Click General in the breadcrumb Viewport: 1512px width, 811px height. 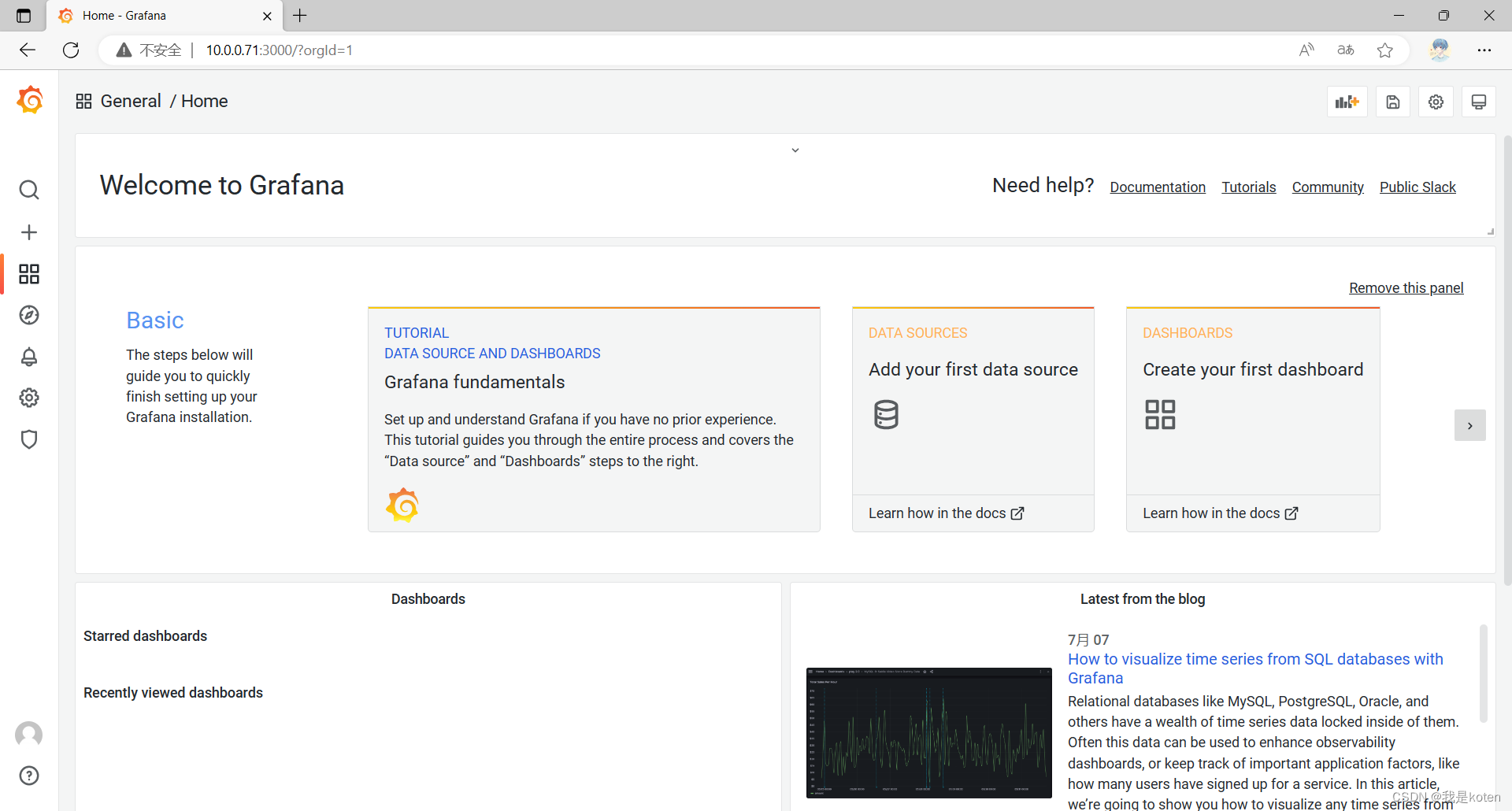tap(131, 101)
